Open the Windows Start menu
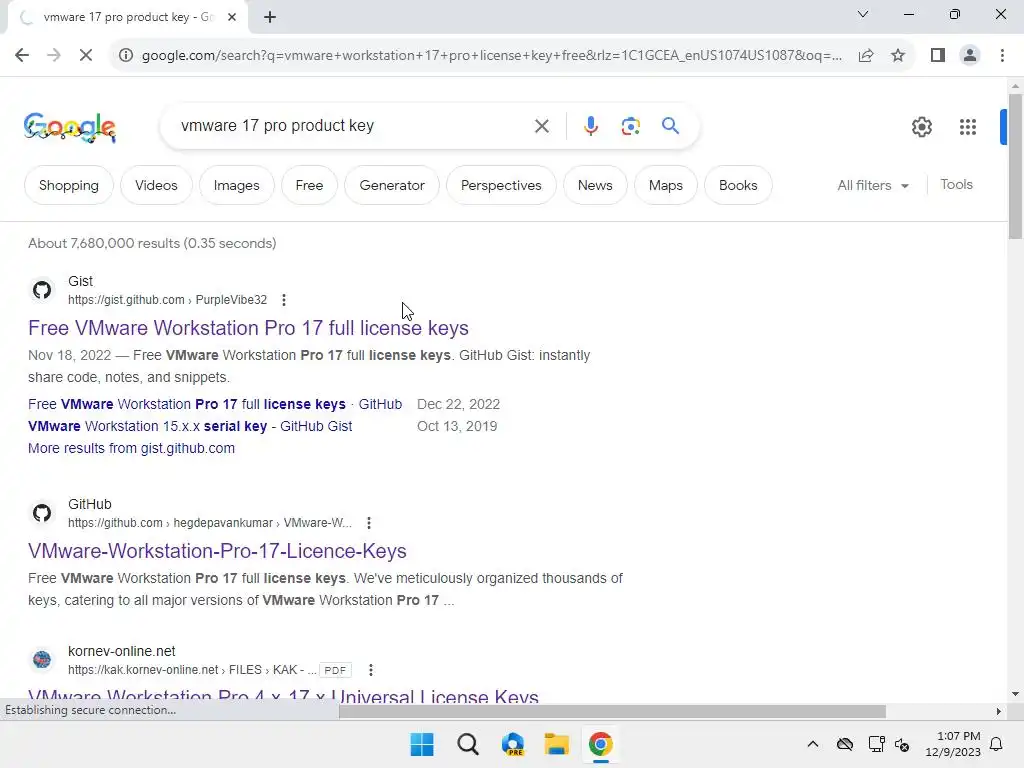1024x768 pixels. pyautogui.click(x=422, y=744)
